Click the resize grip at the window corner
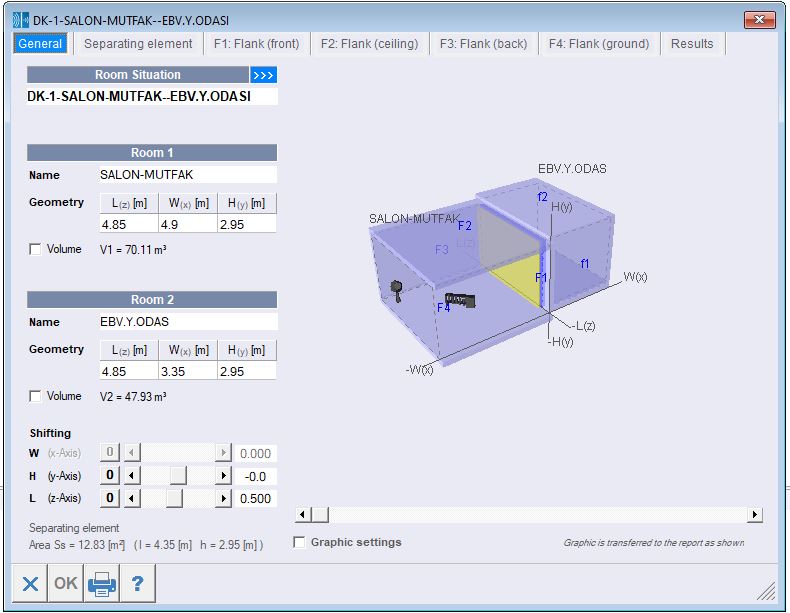This screenshot has width=790, height=613. point(766,591)
